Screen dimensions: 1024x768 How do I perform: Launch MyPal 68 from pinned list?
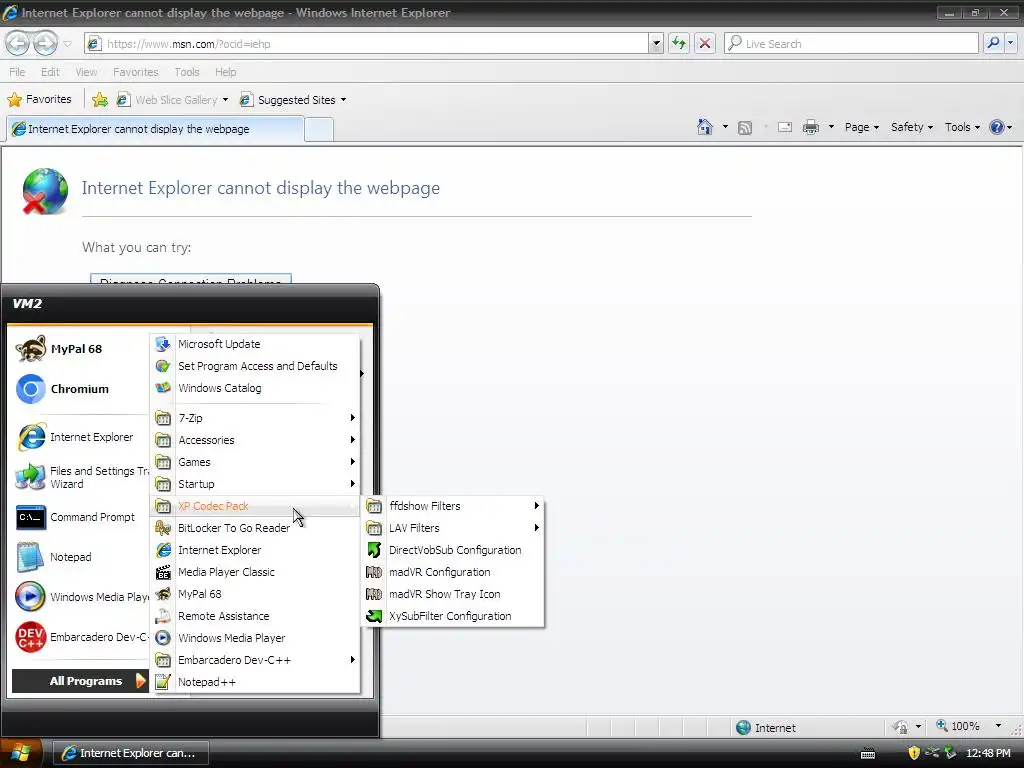click(78, 349)
